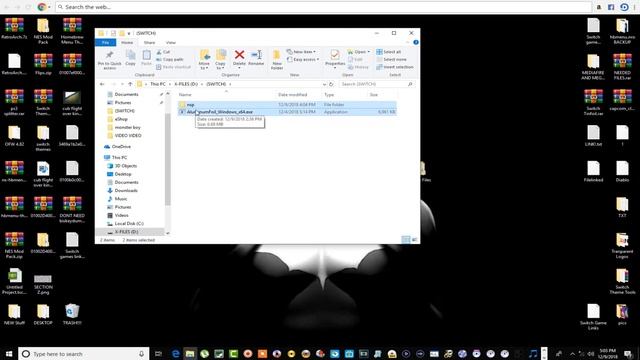
Task: Open Properties from the ribbon
Action: (335, 59)
